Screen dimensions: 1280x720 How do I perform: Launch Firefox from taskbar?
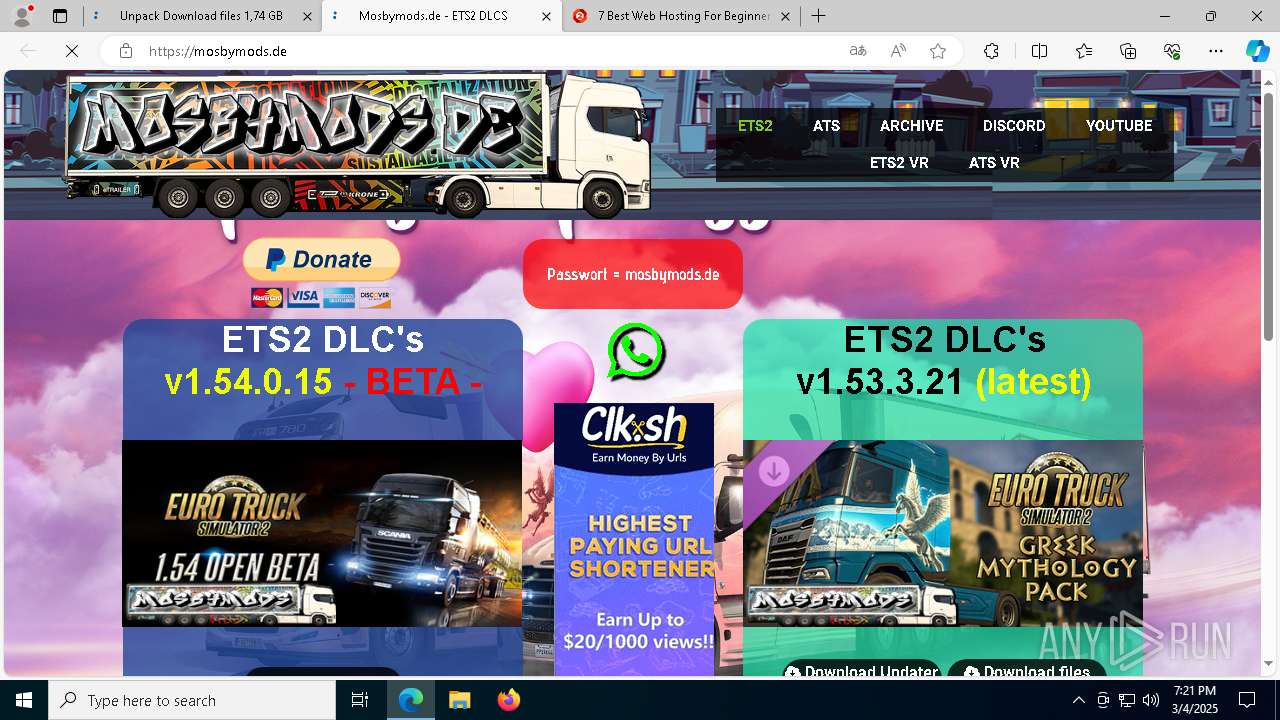(508, 700)
